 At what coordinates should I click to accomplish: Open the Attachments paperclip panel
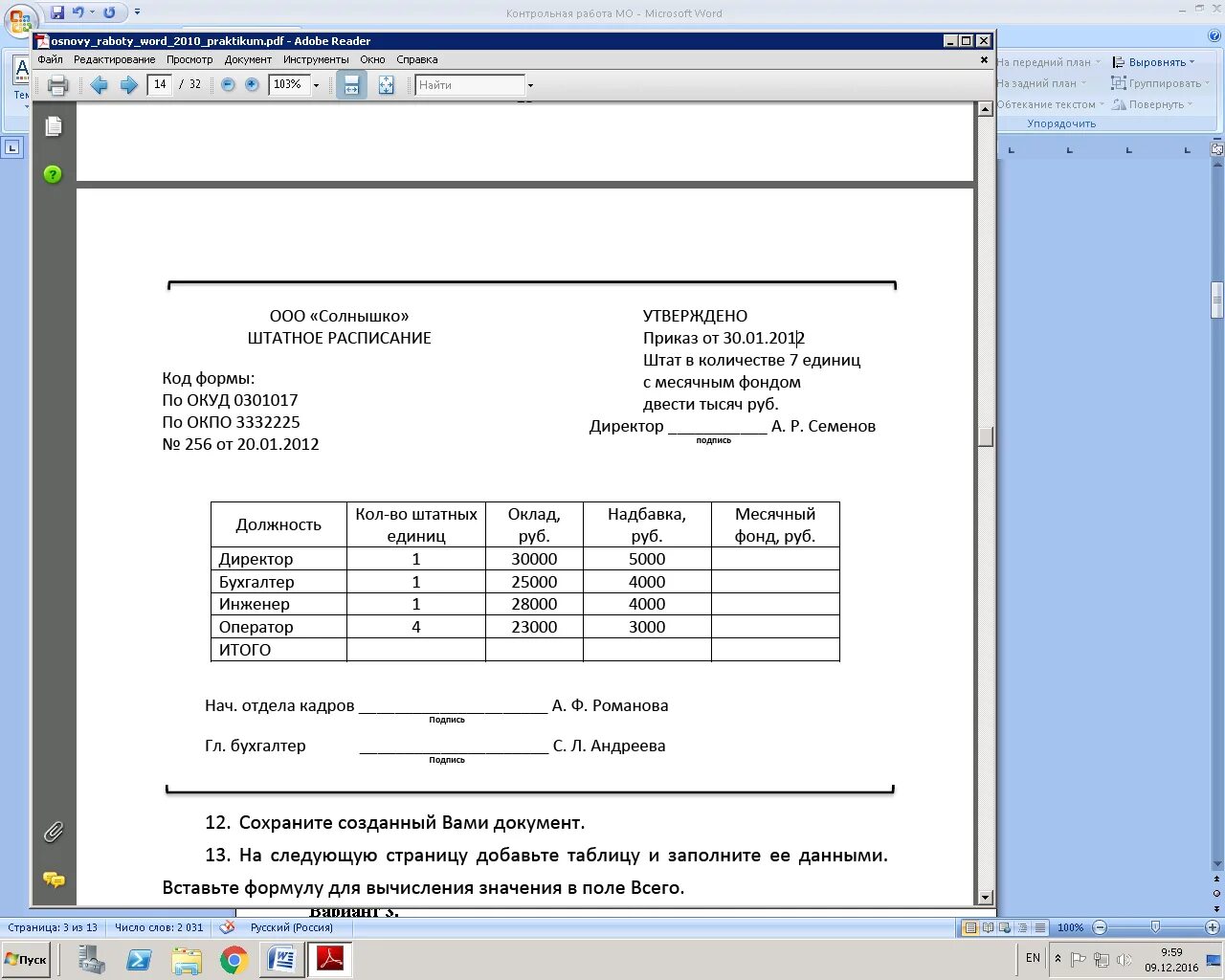[x=54, y=832]
